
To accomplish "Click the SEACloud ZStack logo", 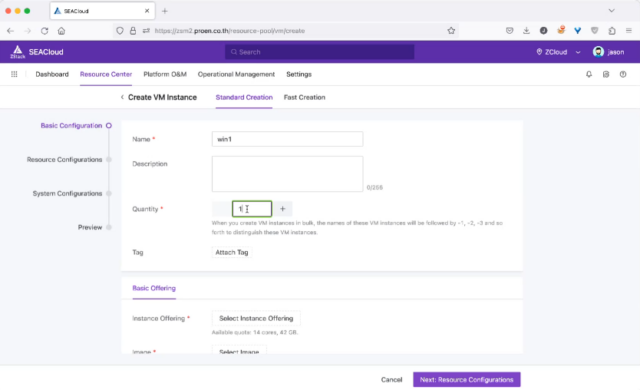I will [37, 52].
